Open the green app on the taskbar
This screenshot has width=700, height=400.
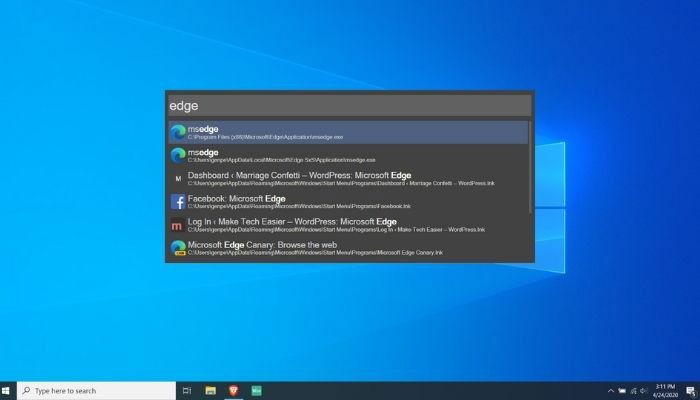(x=256, y=391)
